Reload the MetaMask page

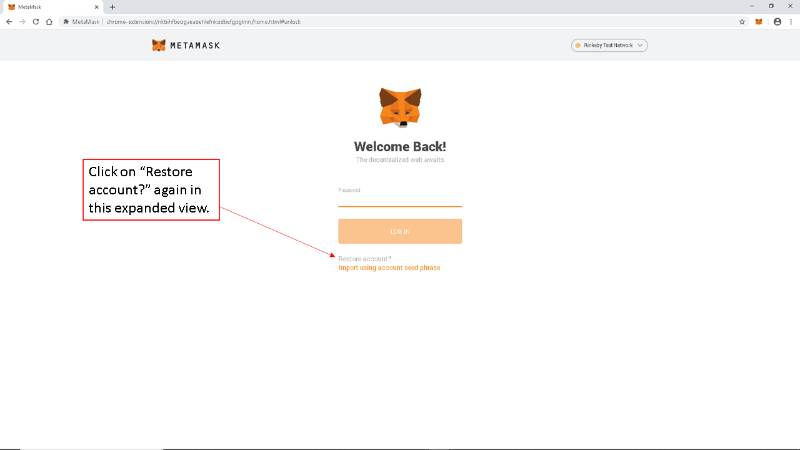click(x=36, y=22)
